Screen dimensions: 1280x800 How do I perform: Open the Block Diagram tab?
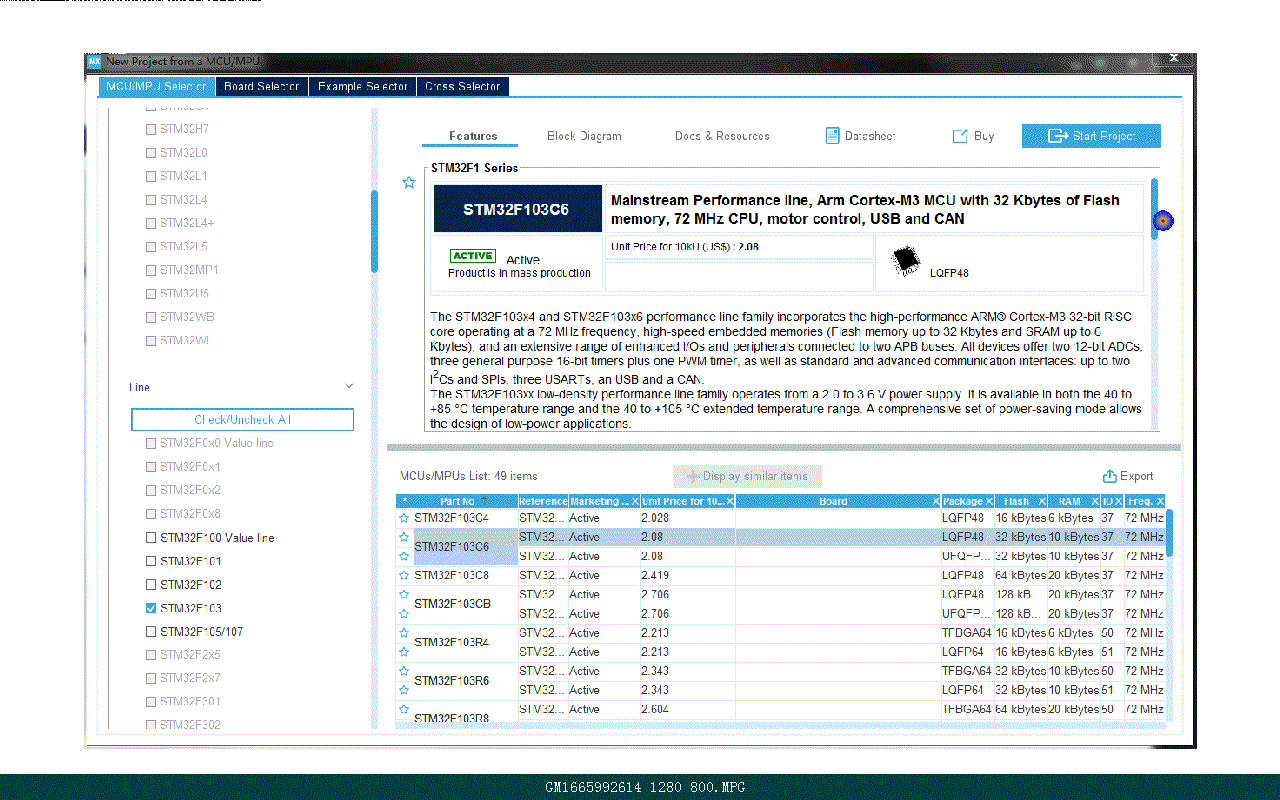[x=584, y=136]
